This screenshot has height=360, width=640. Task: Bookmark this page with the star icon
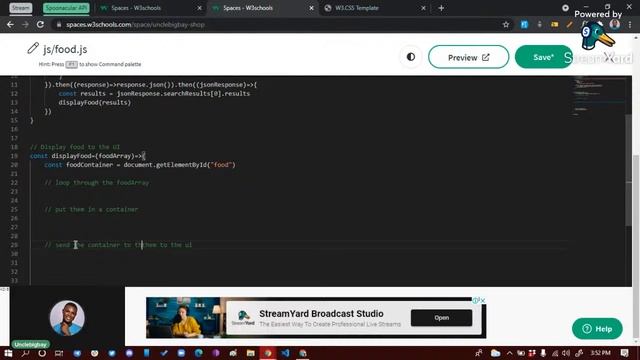click(x=506, y=24)
